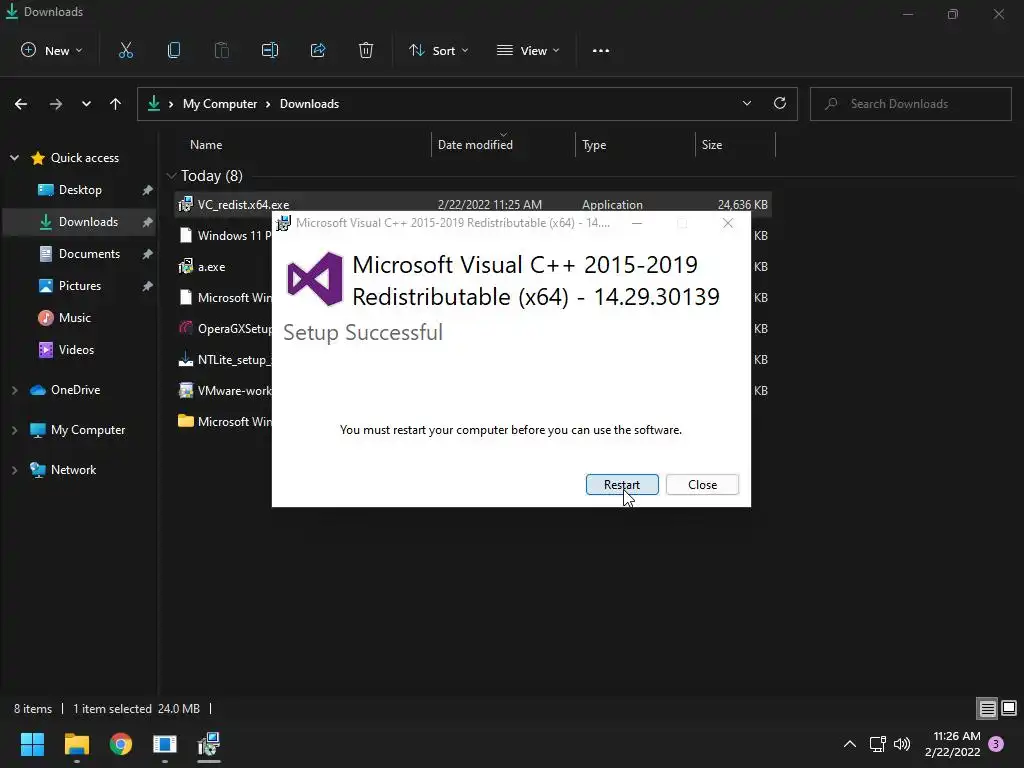This screenshot has width=1024, height=768.
Task: Click the Copy icon in toolbar
Action: point(174,50)
